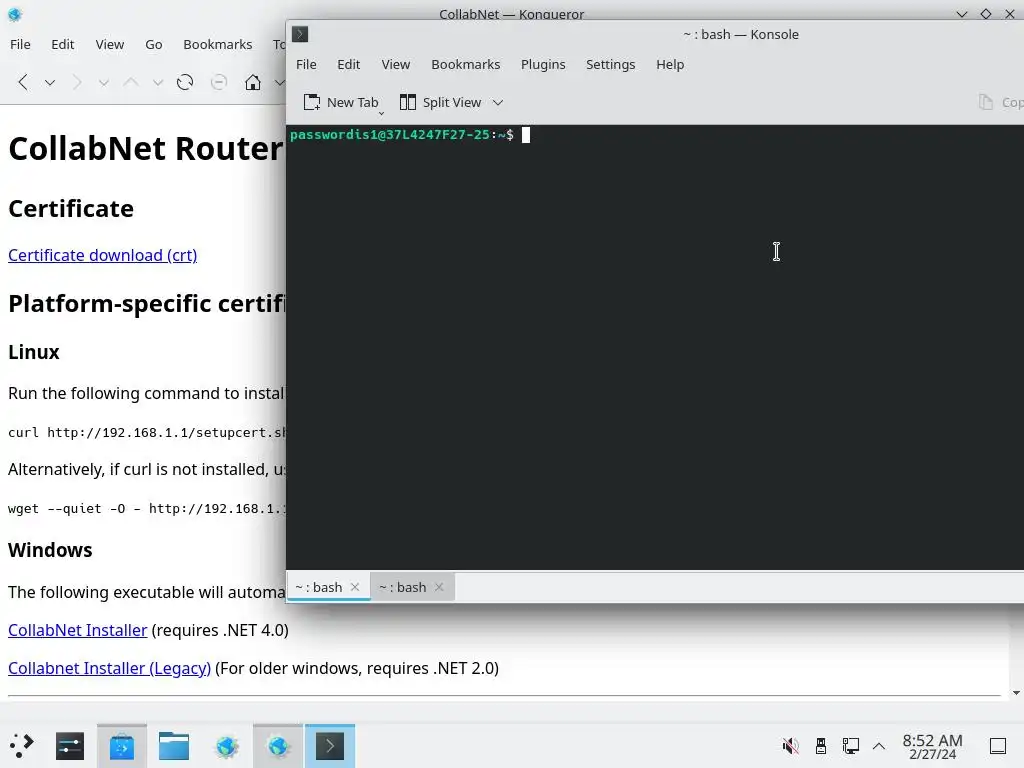Open Konqueror back history dropdown arrow
Viewport: 1024px width, 768px height.
[x=50, y=83]
